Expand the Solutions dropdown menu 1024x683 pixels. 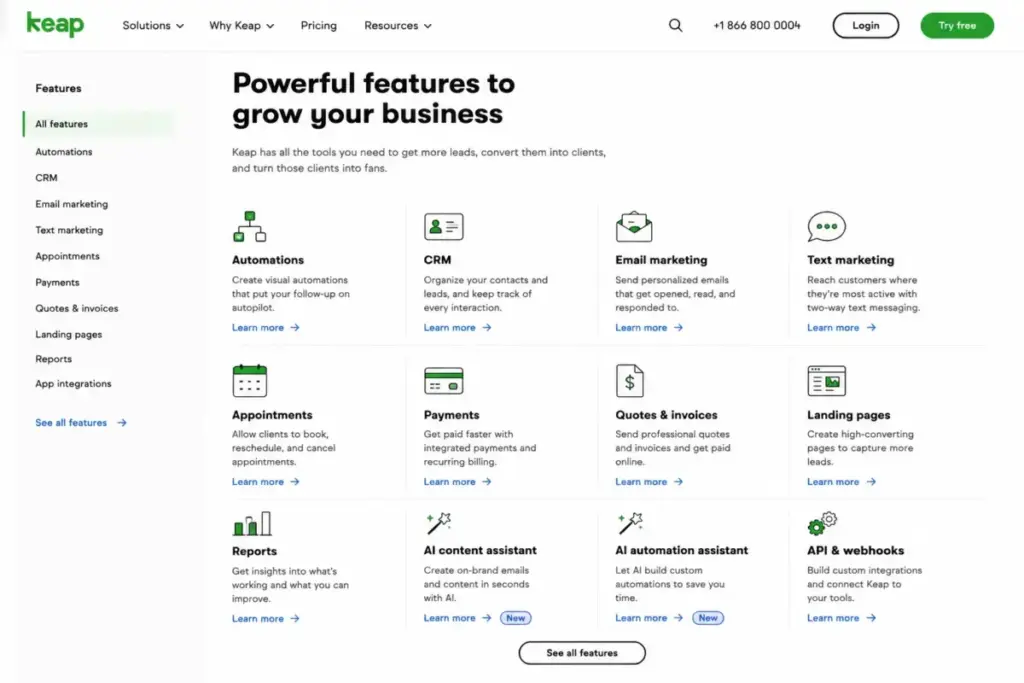coord(153,25)
